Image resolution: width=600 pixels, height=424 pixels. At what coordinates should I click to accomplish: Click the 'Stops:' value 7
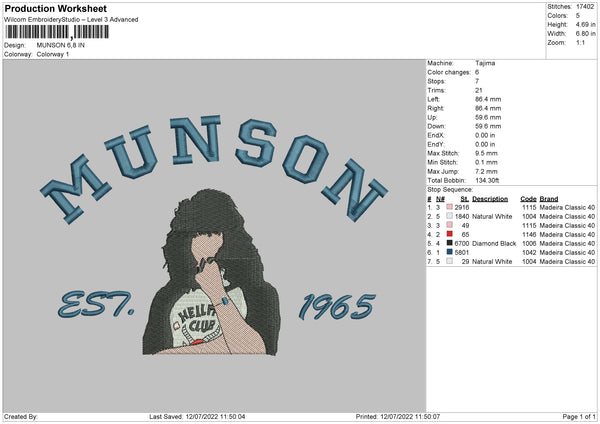tap(477, 81)
